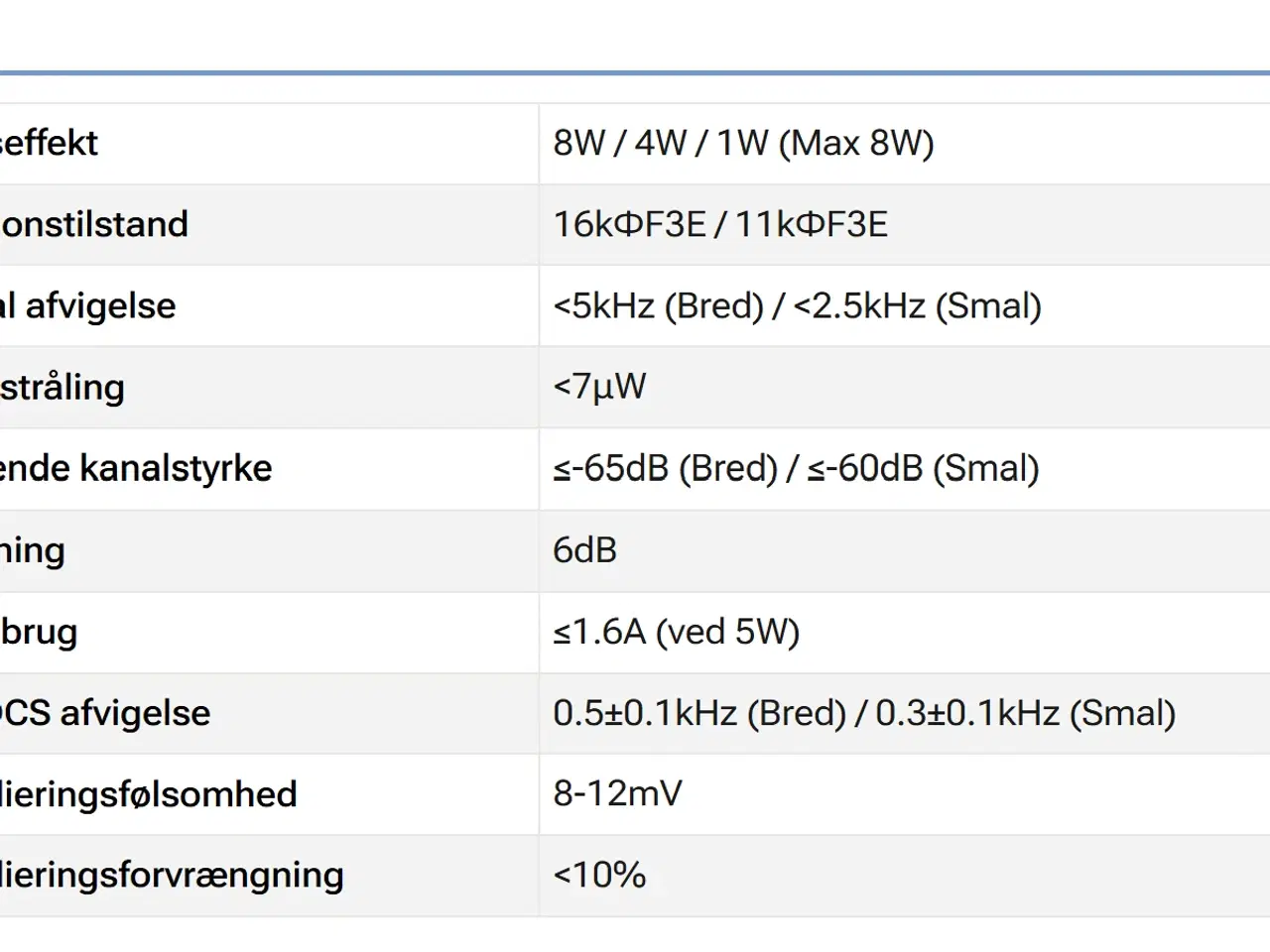Screen dimensions: 1270x952
Task: Select the "16kΦF3E / 11kΦF3E" value text
Action: pyautogui.click(x=720, y=225)
